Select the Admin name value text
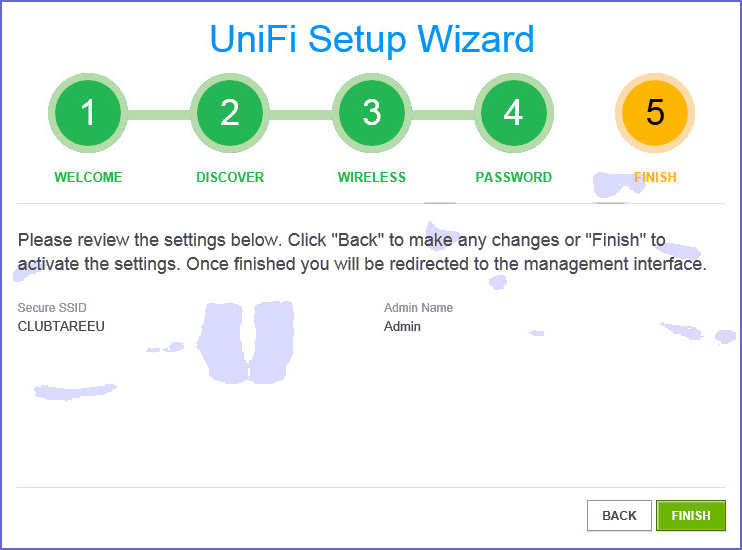The height and width of the screenshot is (550, 742). pos(402,326)
